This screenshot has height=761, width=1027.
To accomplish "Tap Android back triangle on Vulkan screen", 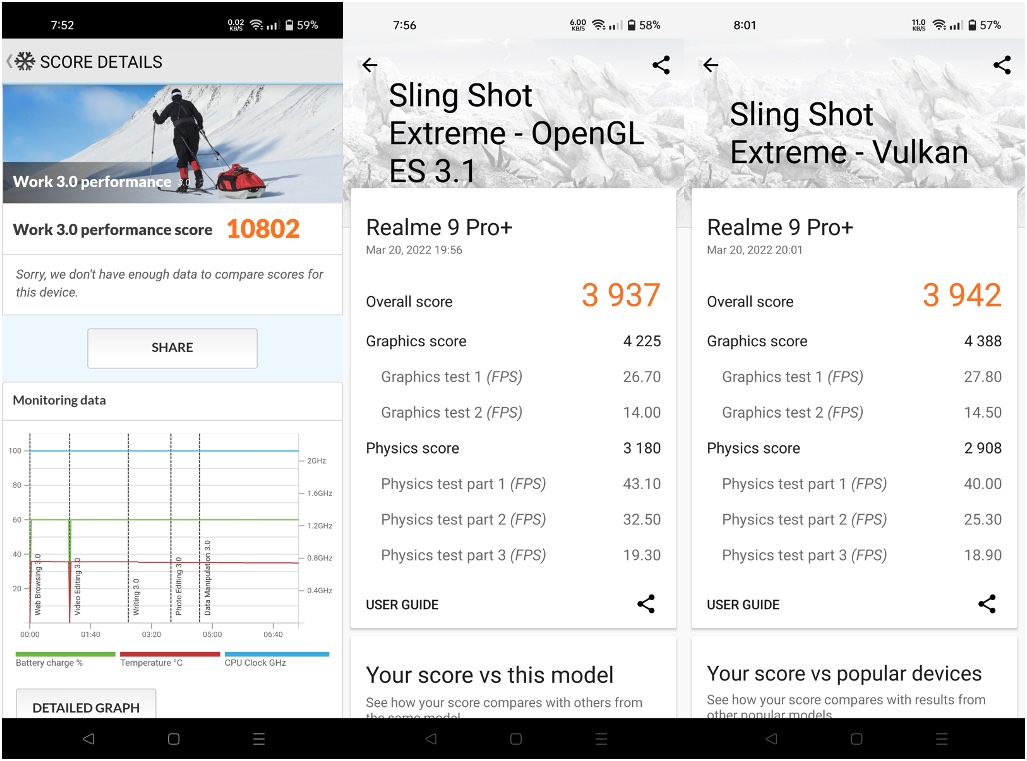I will coord(772,739).
